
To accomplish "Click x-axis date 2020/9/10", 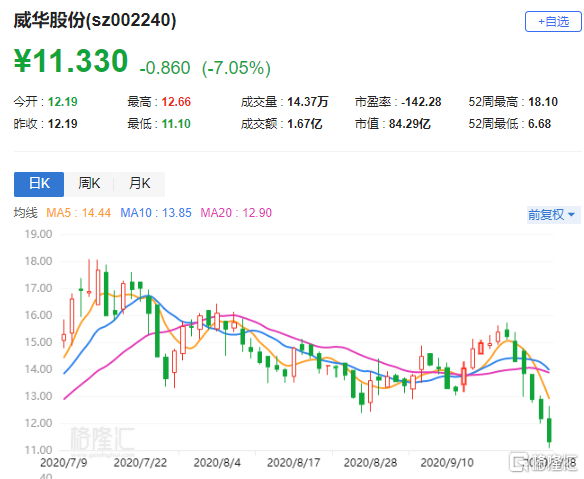I will coord(447,463).
